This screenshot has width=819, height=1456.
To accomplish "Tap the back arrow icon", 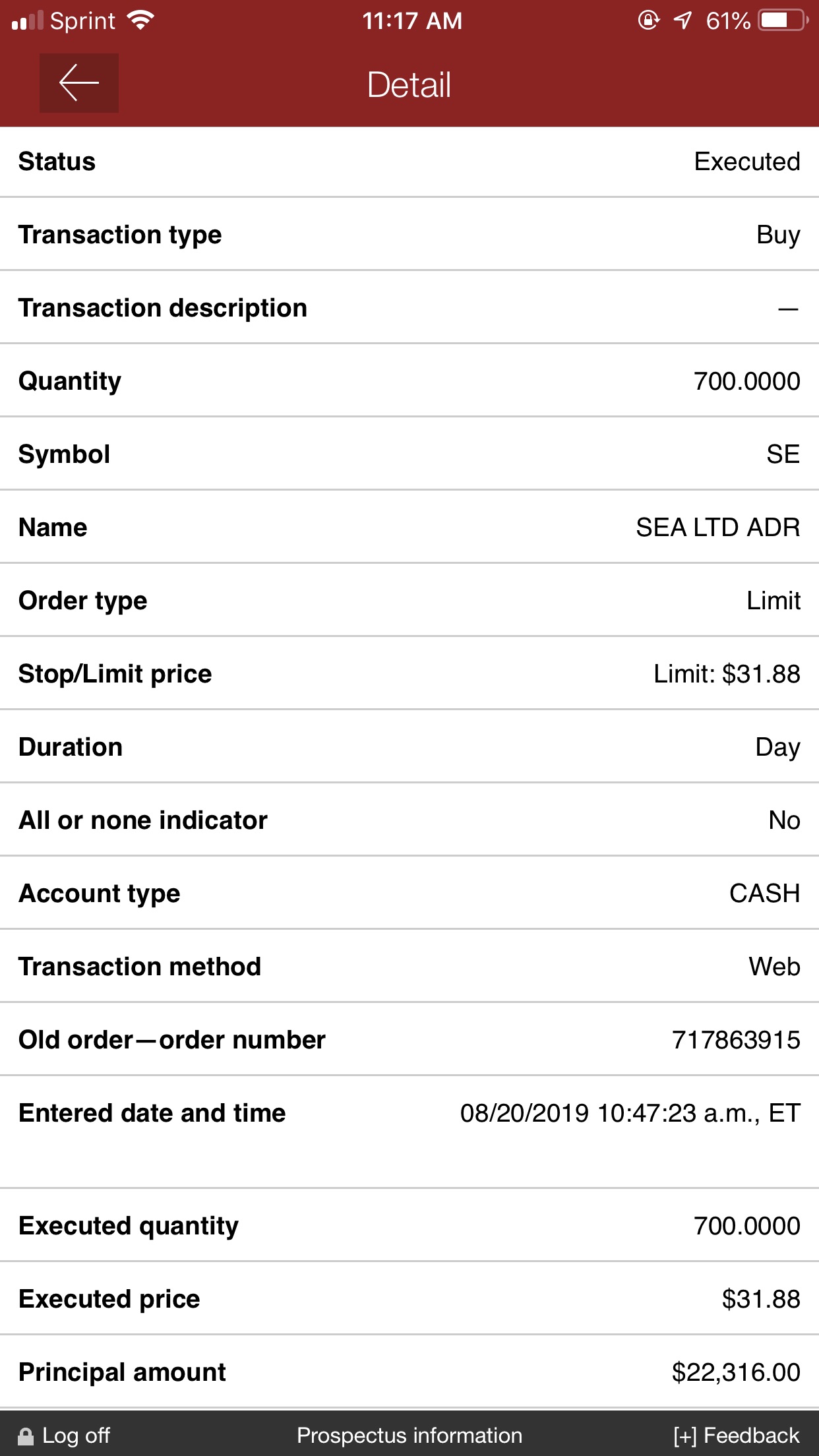I will click(79, 83).
